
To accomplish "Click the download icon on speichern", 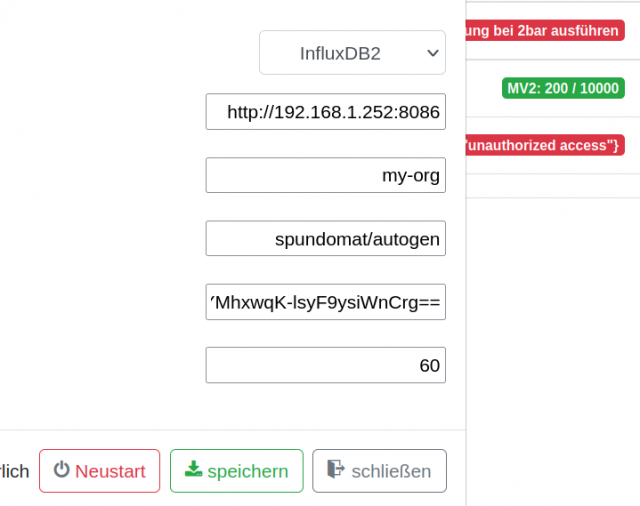I will (x=193, y=469).
